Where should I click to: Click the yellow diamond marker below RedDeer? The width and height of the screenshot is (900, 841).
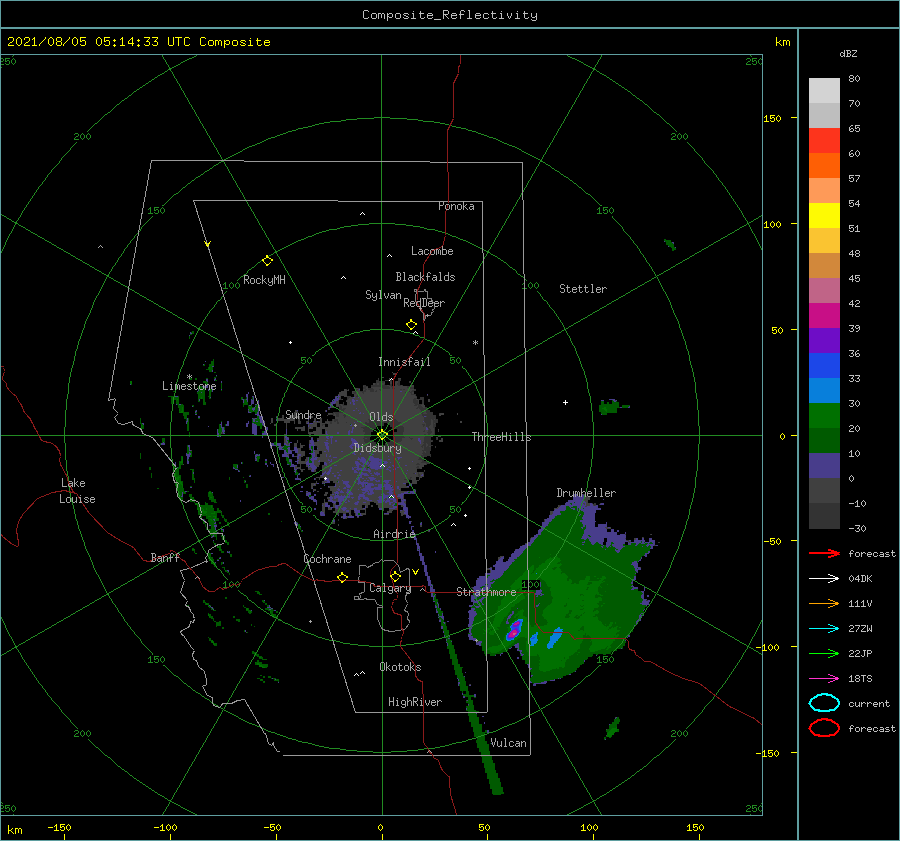click(x=412, y=325)
